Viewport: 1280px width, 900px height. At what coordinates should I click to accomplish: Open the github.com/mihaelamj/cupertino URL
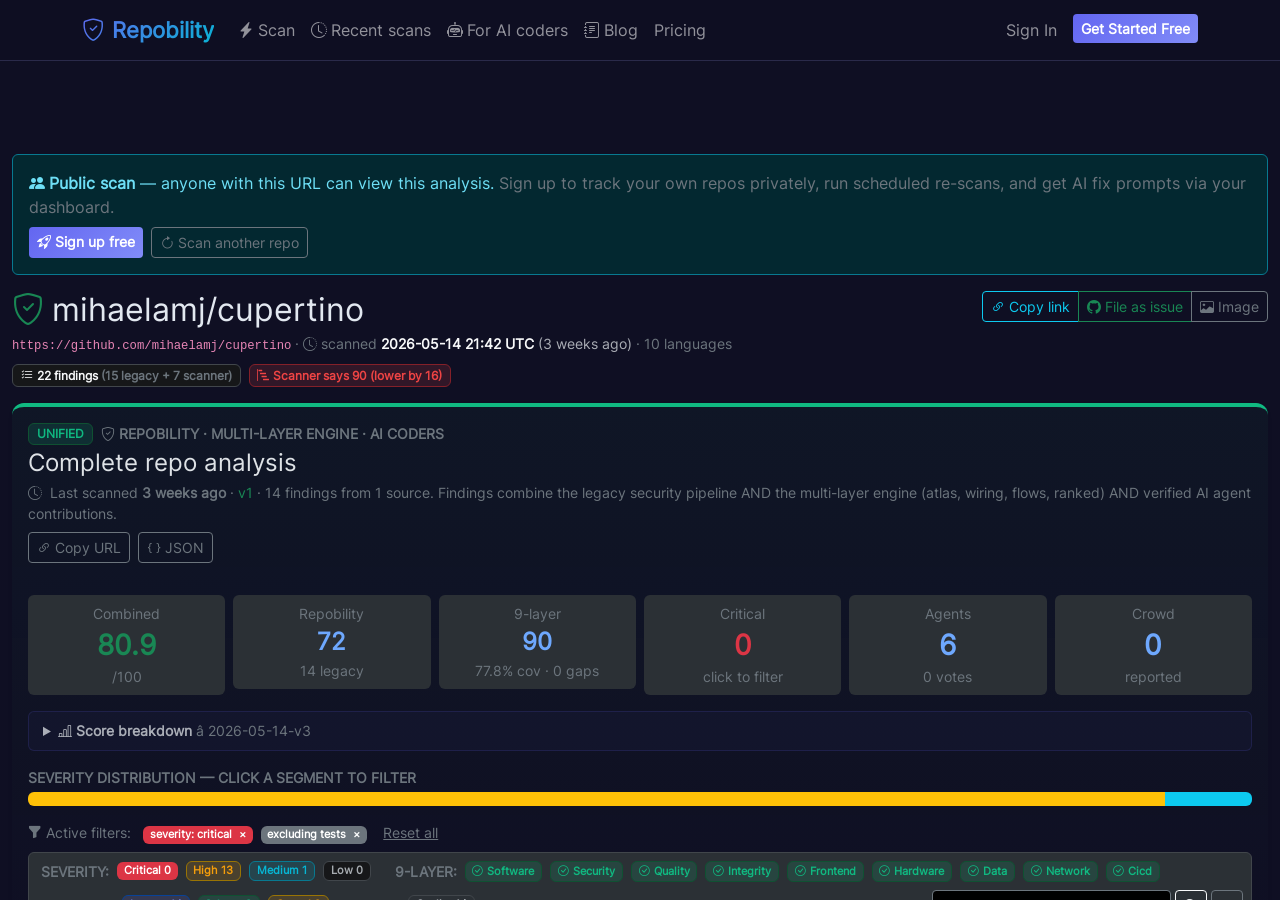[152, 345]
